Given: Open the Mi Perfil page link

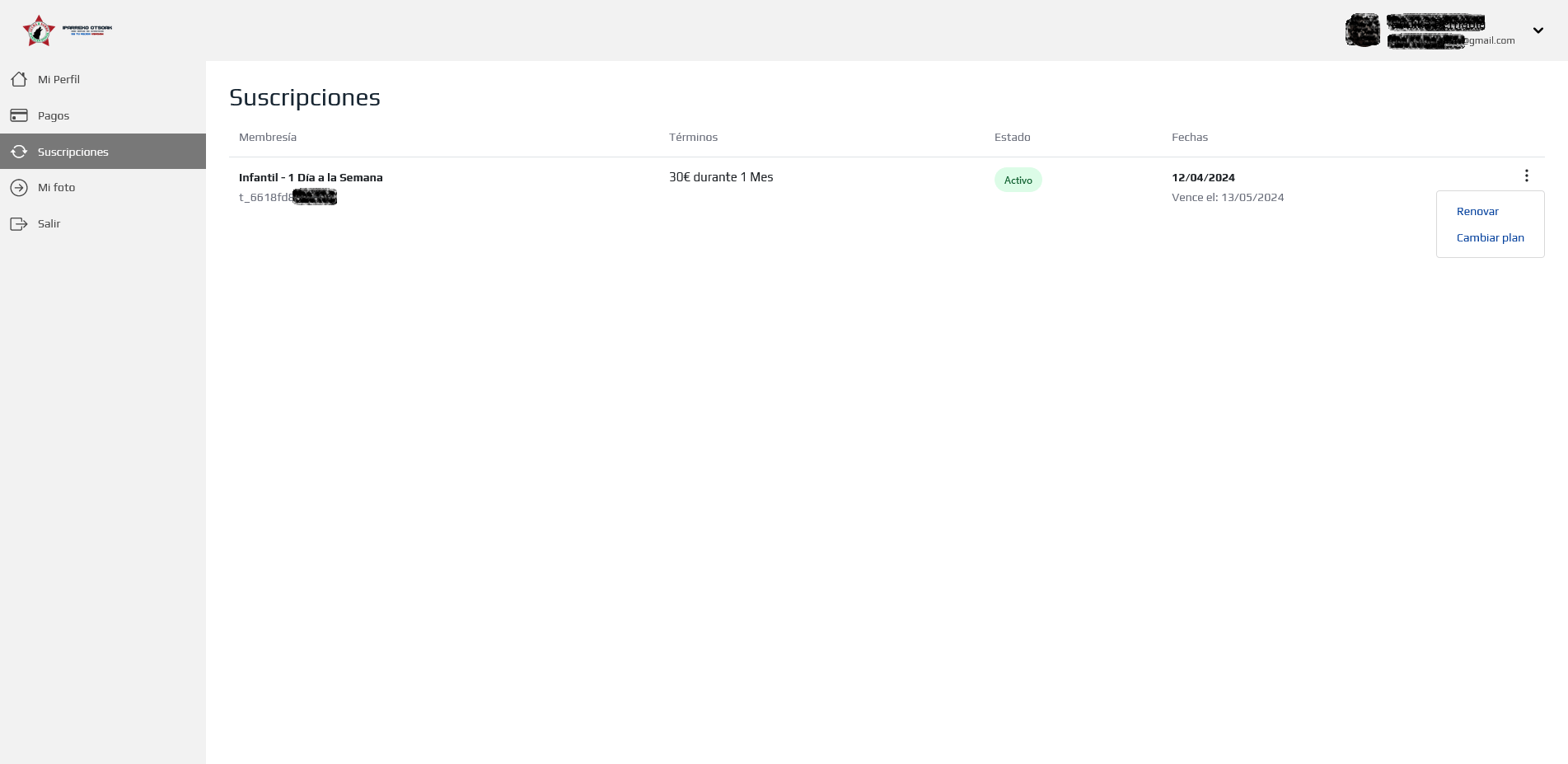Looking at the screenshot, I should (x=59, y=80).
